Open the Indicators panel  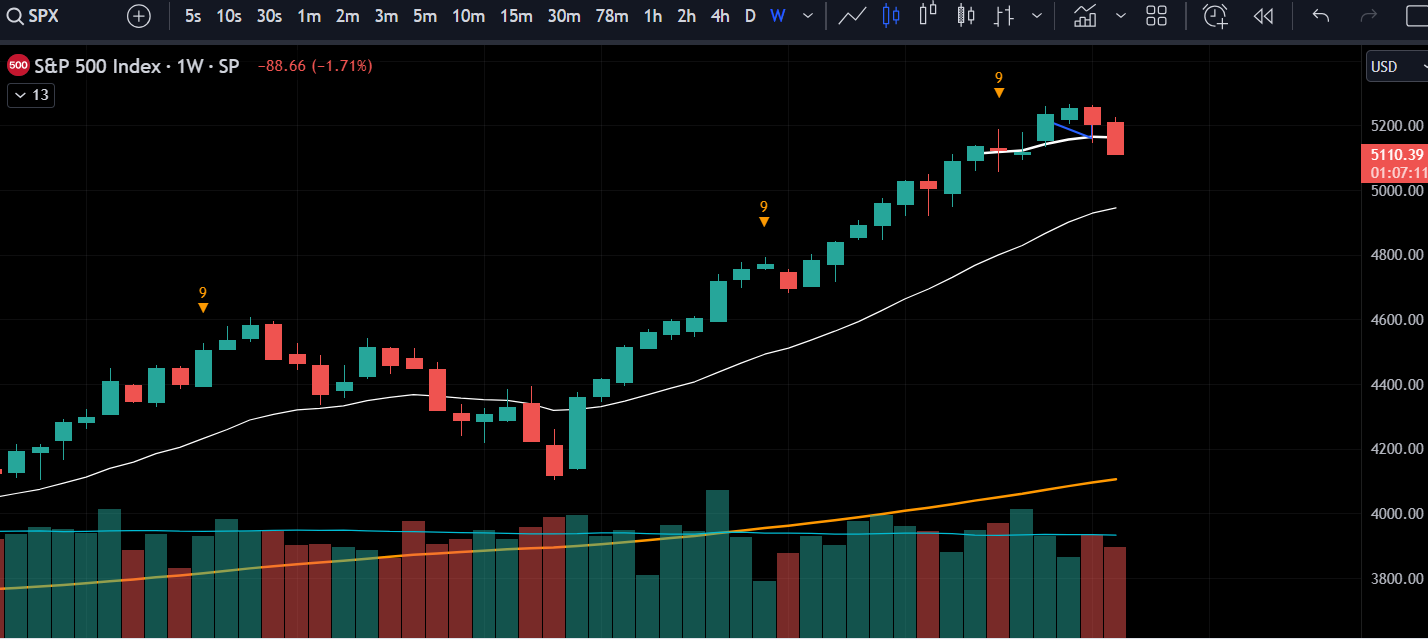click(1085, 16)
